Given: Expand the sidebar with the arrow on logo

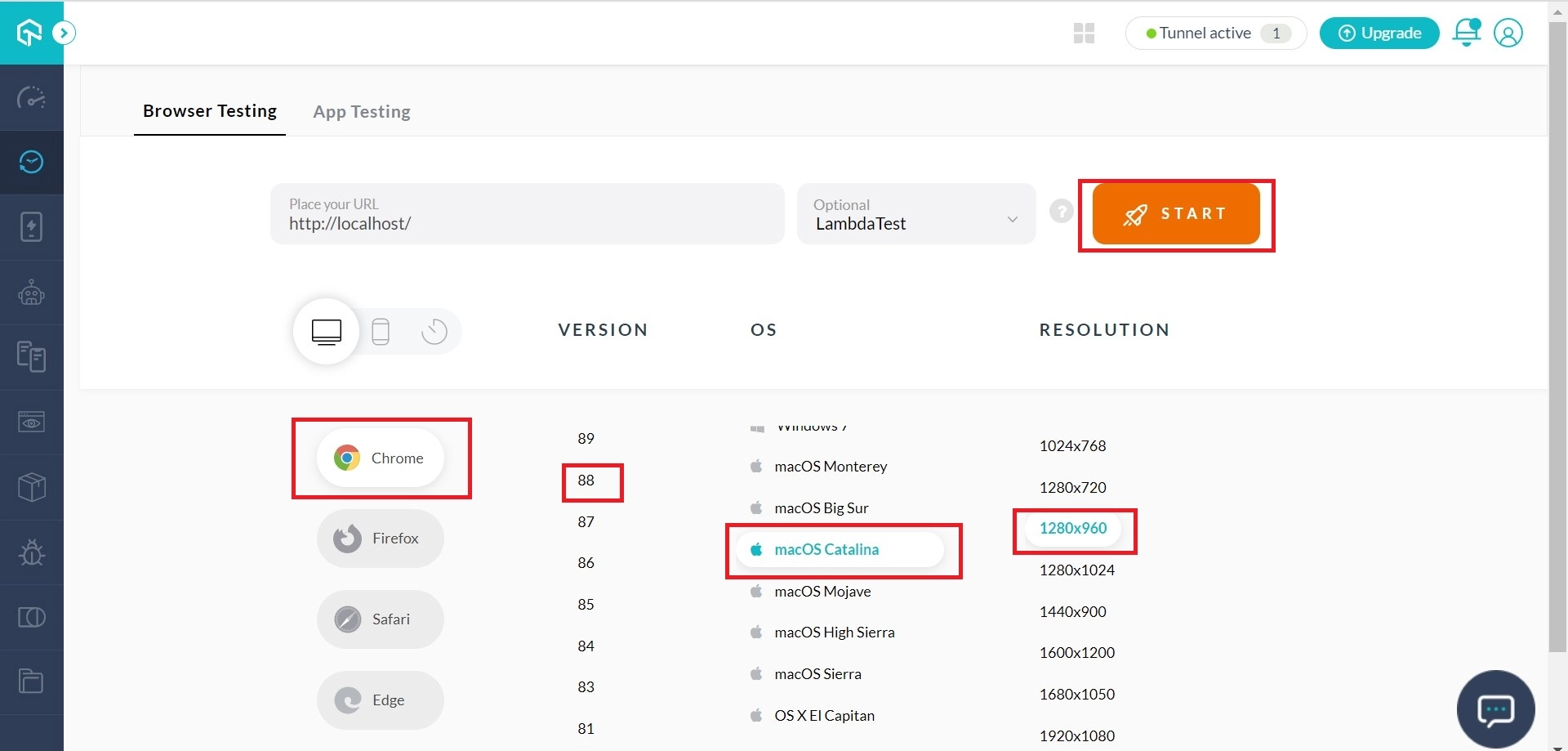Looking at the screenshot, I should click(x=64, y=33).
